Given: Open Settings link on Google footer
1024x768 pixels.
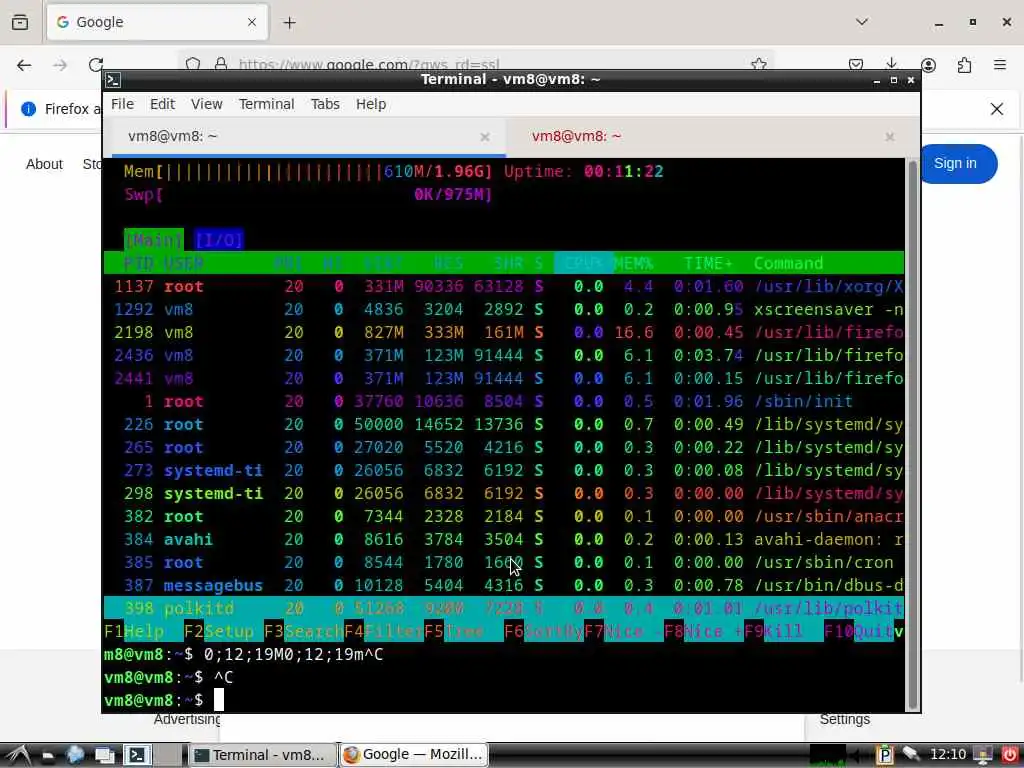Looking at the screenshot, I should tap(844, 719).
